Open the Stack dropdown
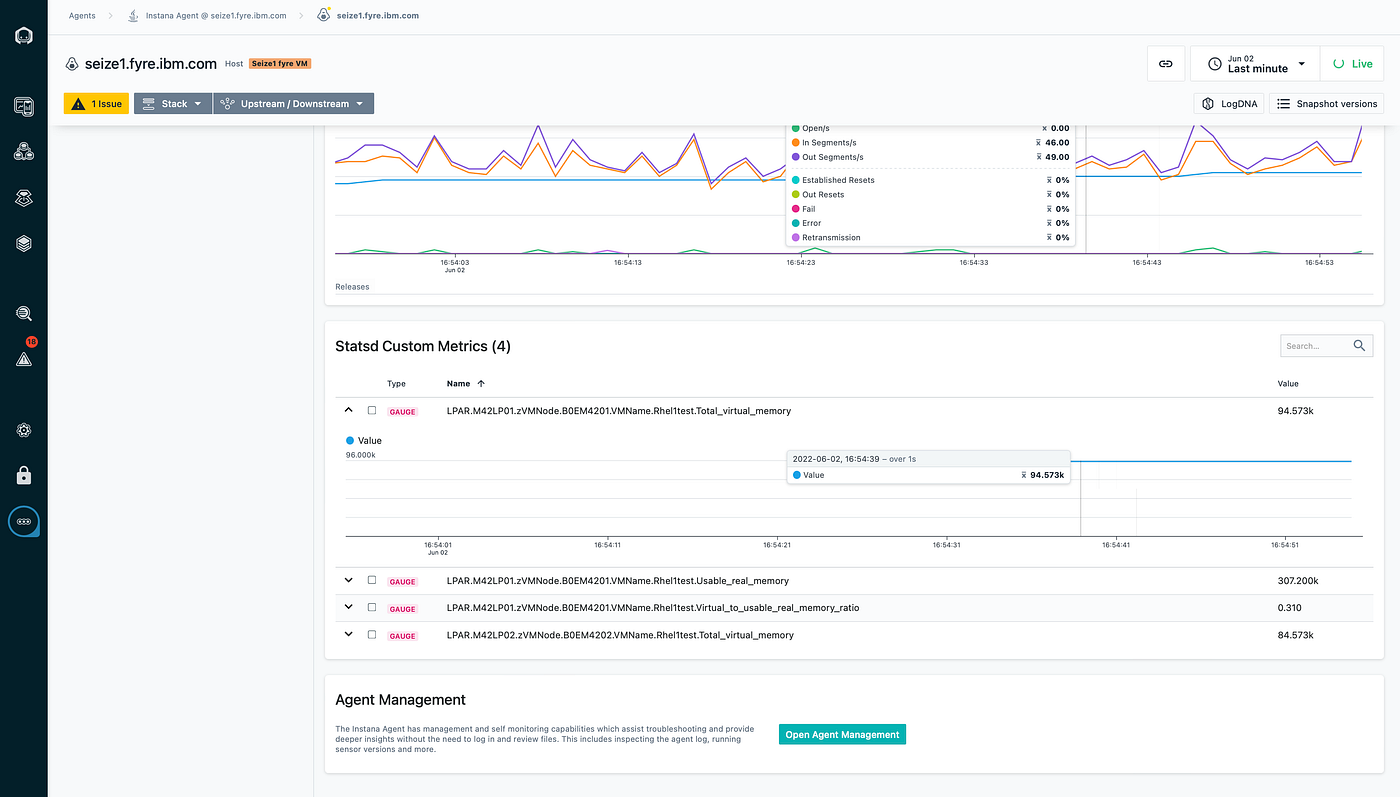Screen dimensions: 1400x797 [173, 104]
